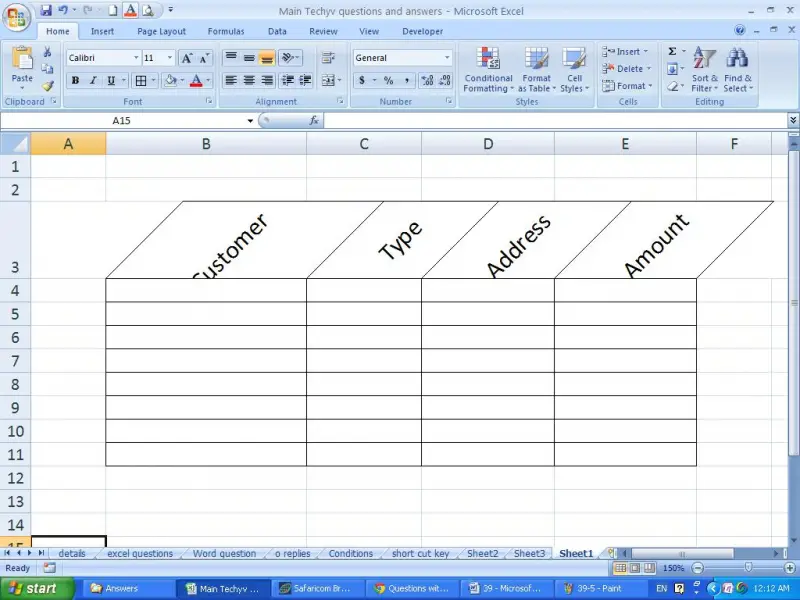The image size is (800, 600).
Task: Open the Windows start button
Action: coord(37,589)
